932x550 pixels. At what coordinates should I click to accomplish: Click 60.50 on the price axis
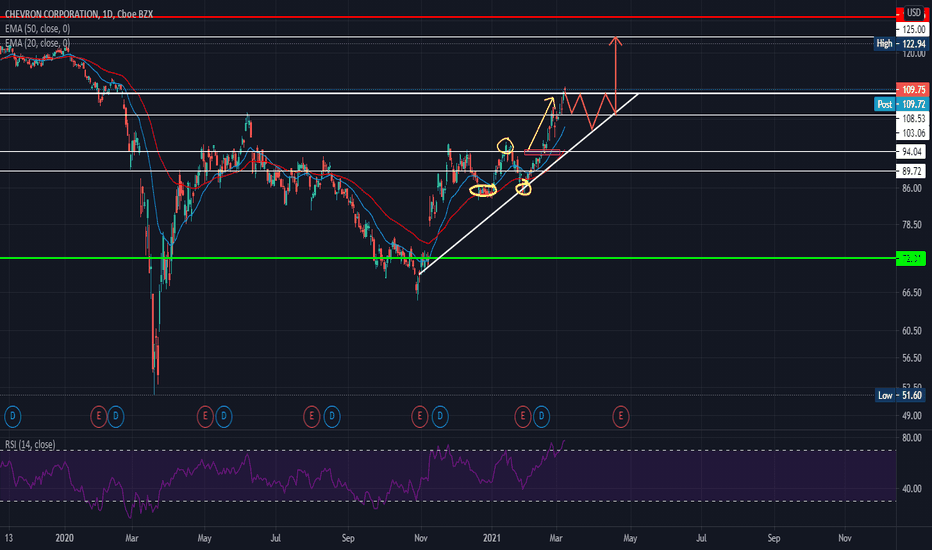912,331
